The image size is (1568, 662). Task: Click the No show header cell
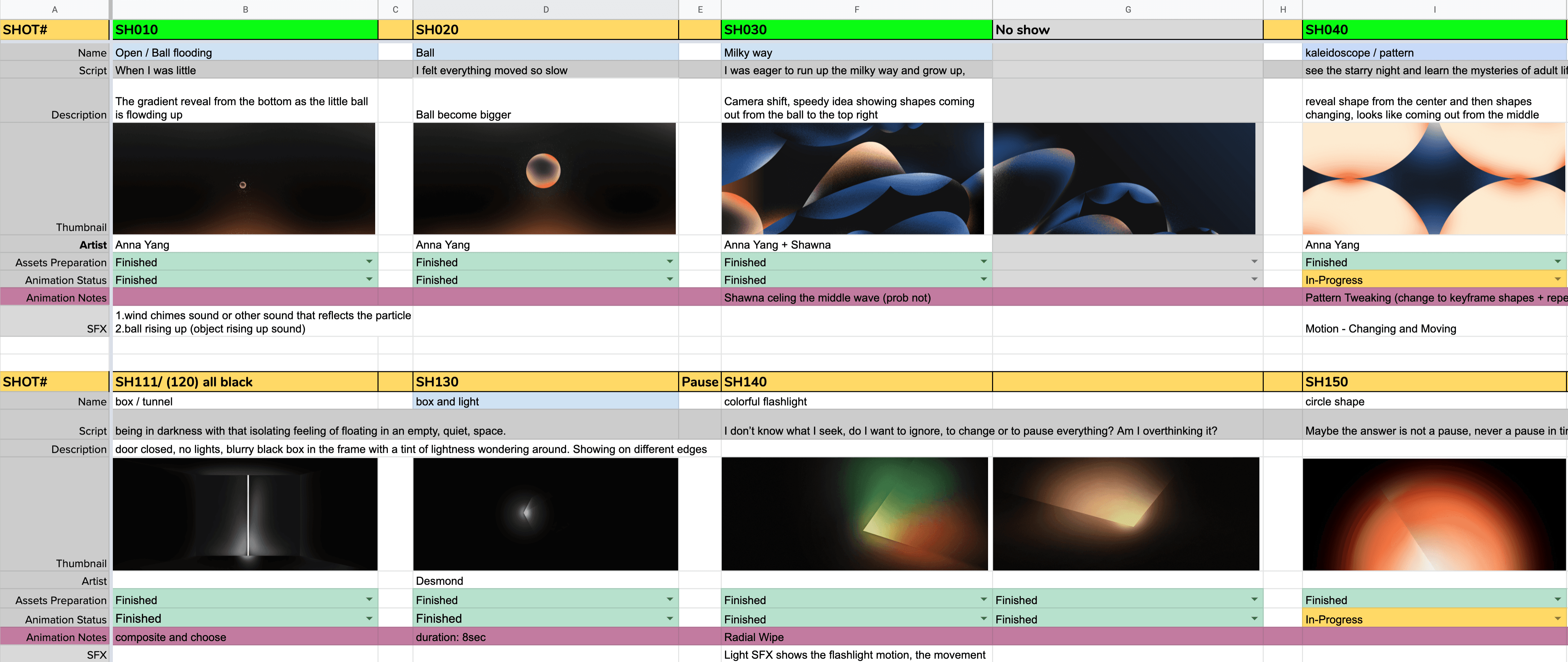(1127, 30)
